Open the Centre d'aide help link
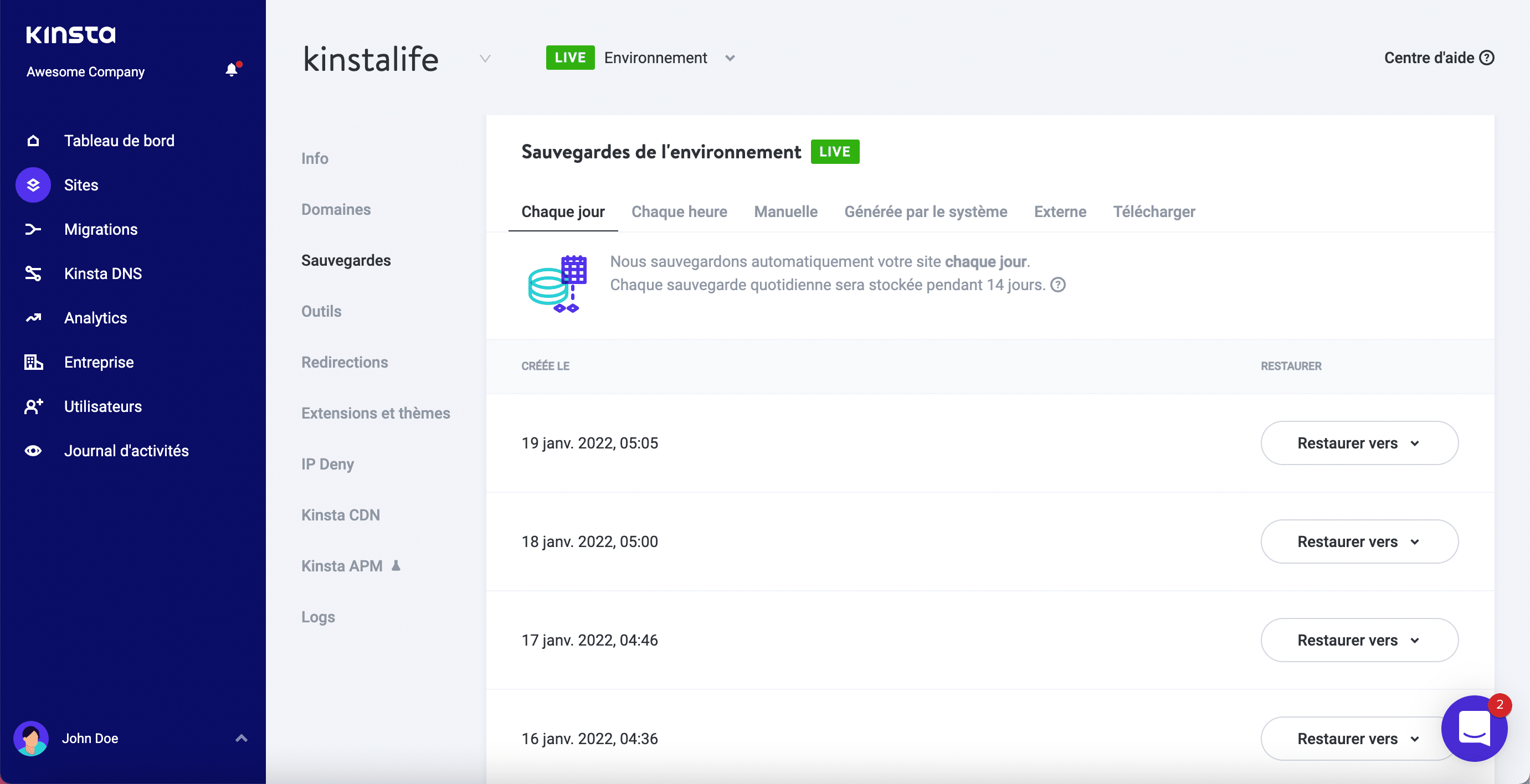 click(x=1438, y=57)
